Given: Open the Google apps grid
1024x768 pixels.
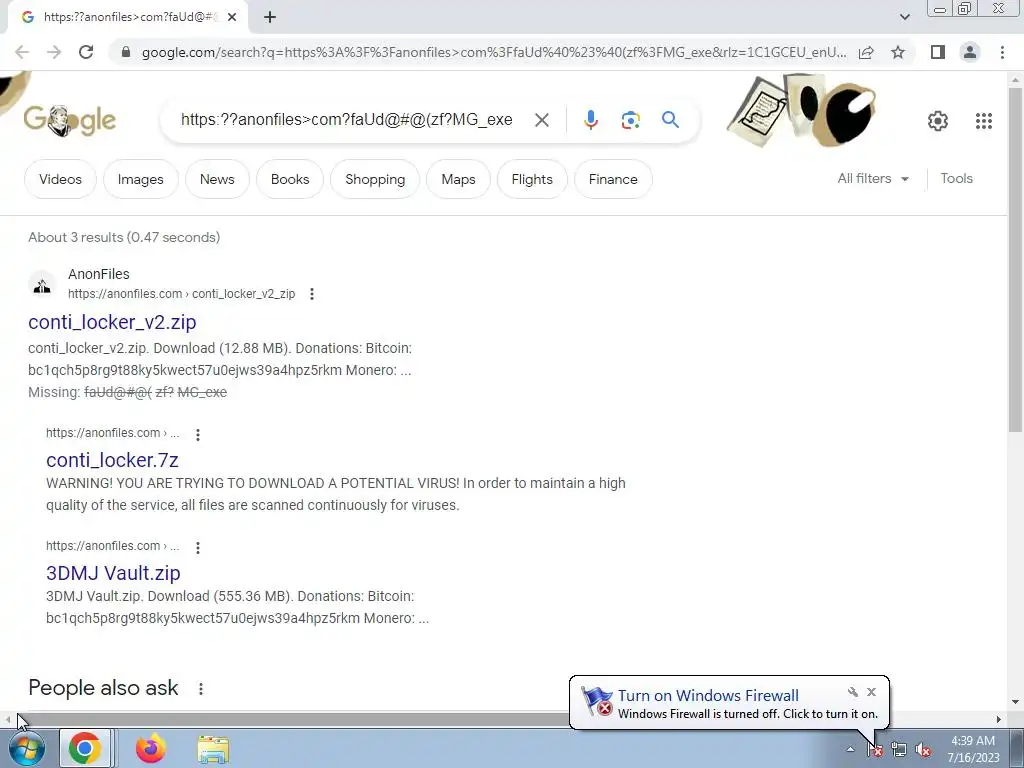Looking at the screenshot, I should click(984, 121).
